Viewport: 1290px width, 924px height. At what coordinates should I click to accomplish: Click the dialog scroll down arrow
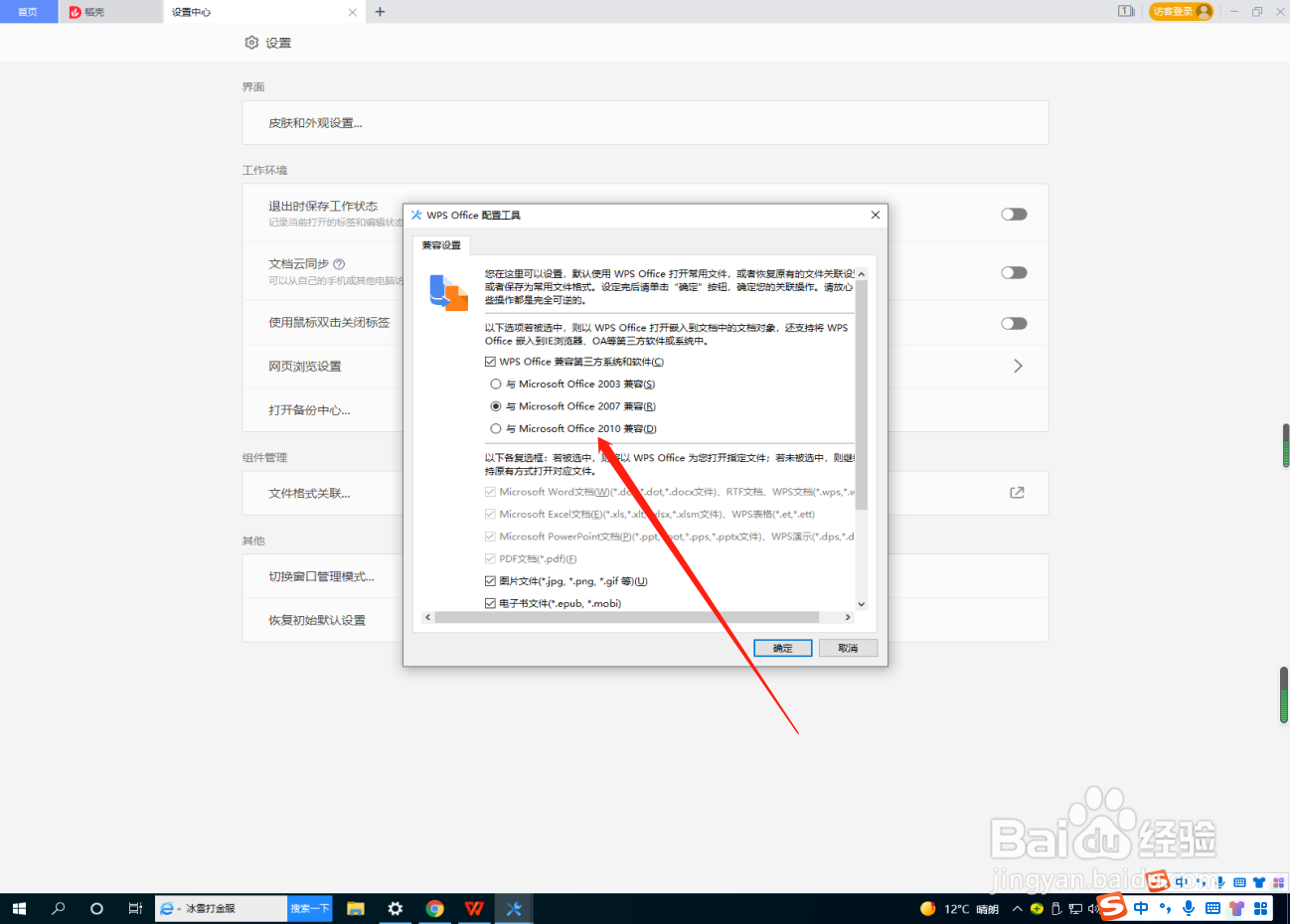click(x=862, y=603)
